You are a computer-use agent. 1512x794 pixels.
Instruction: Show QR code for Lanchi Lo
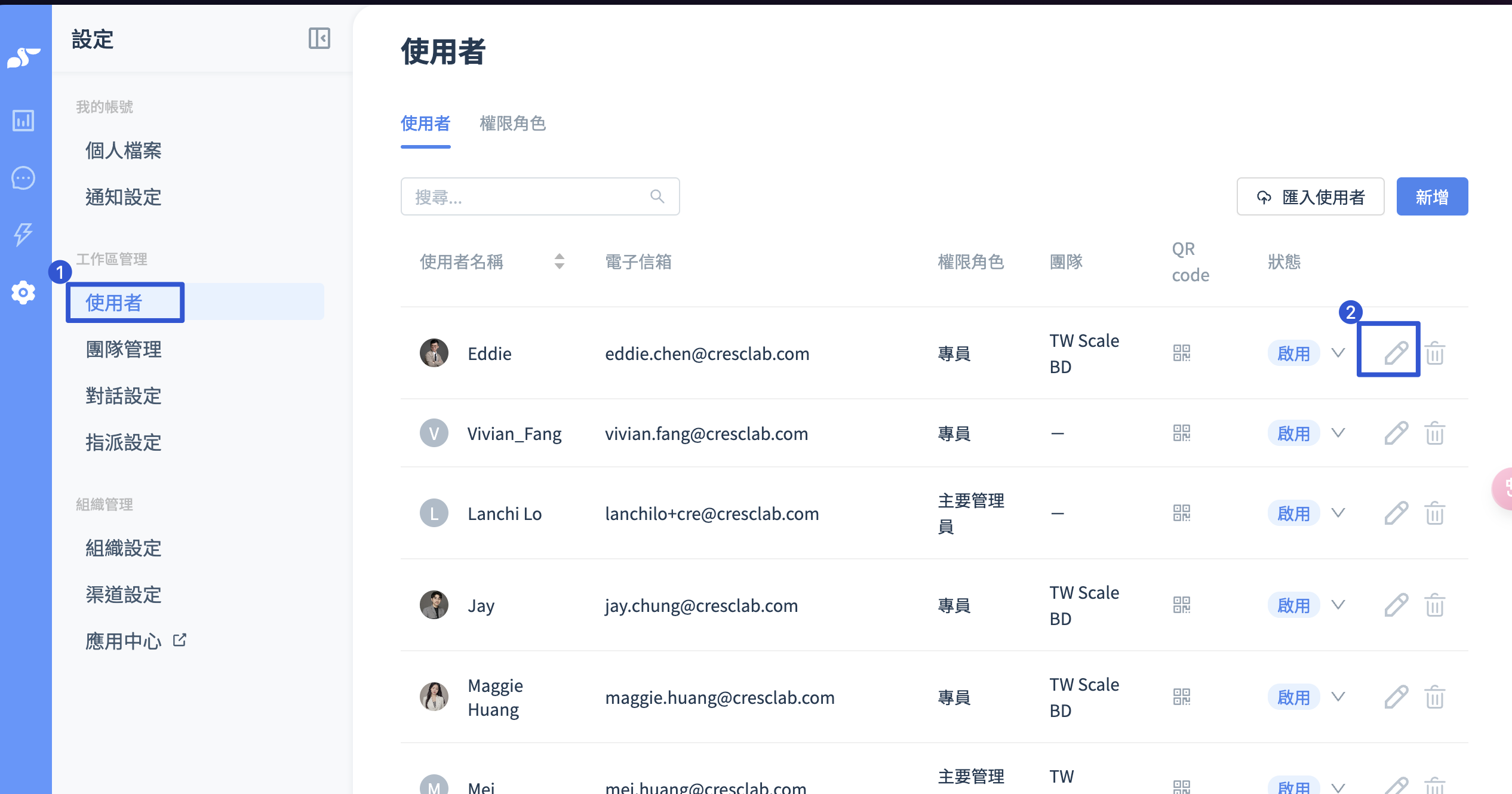tap(1181, 513)
